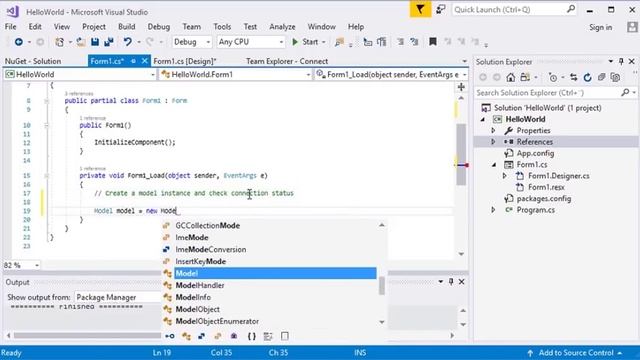The height and width of the screenshot is (360, 640).
Task: Click the split editor plus icon
Action: coord(461,87)
